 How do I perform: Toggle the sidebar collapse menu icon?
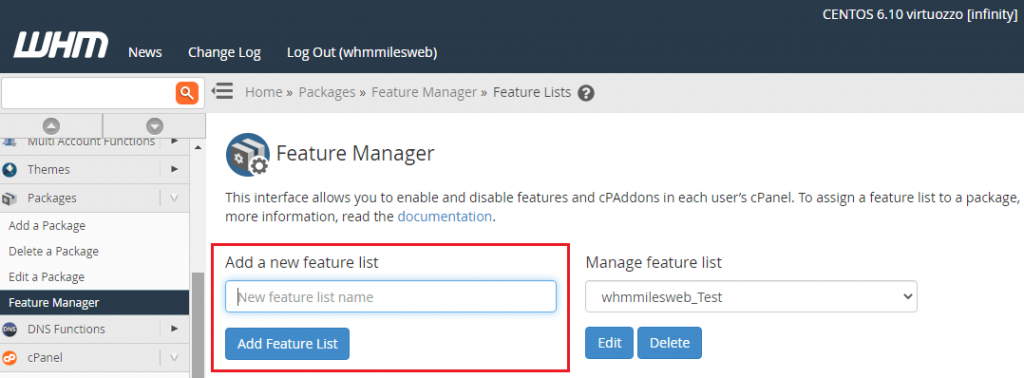point(223,91)
